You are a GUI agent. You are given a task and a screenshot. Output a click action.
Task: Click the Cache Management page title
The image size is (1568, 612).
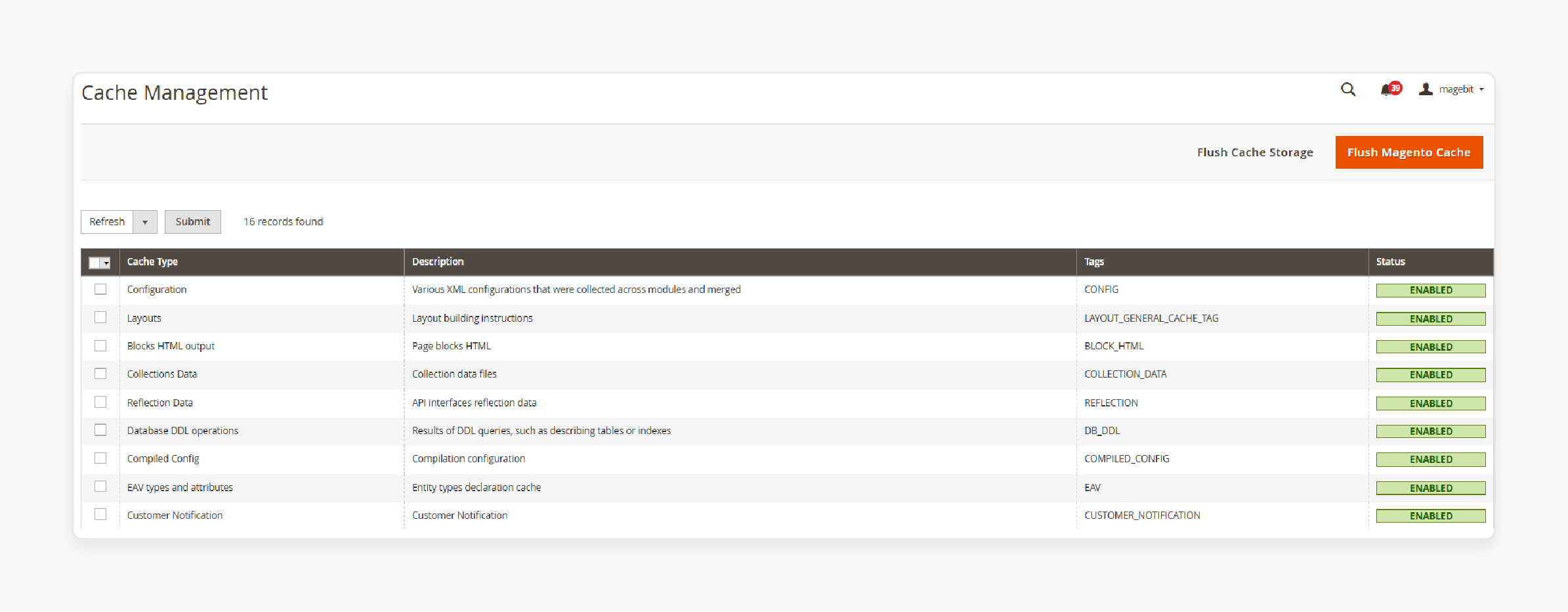175,93
